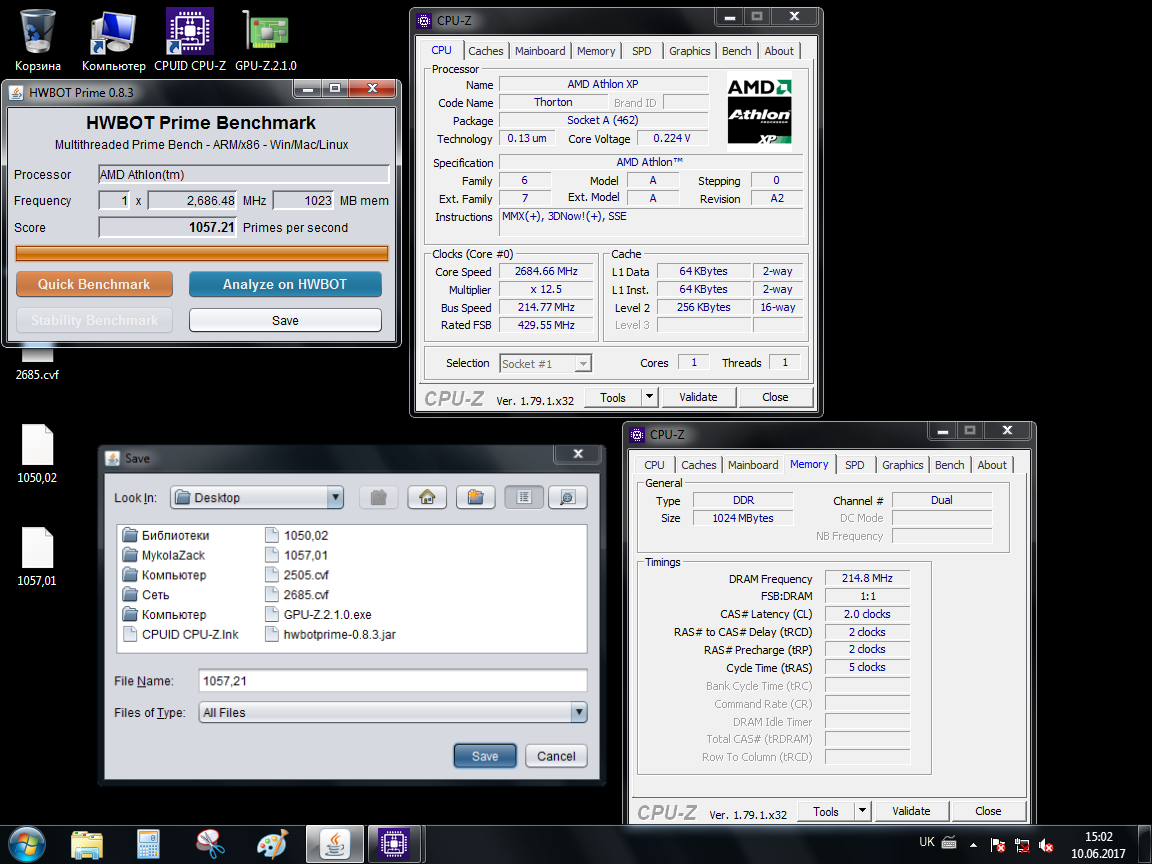1152x864 pixels.
Task: Switch to Java app in taskbar
Action: click(x=334, y=844)
